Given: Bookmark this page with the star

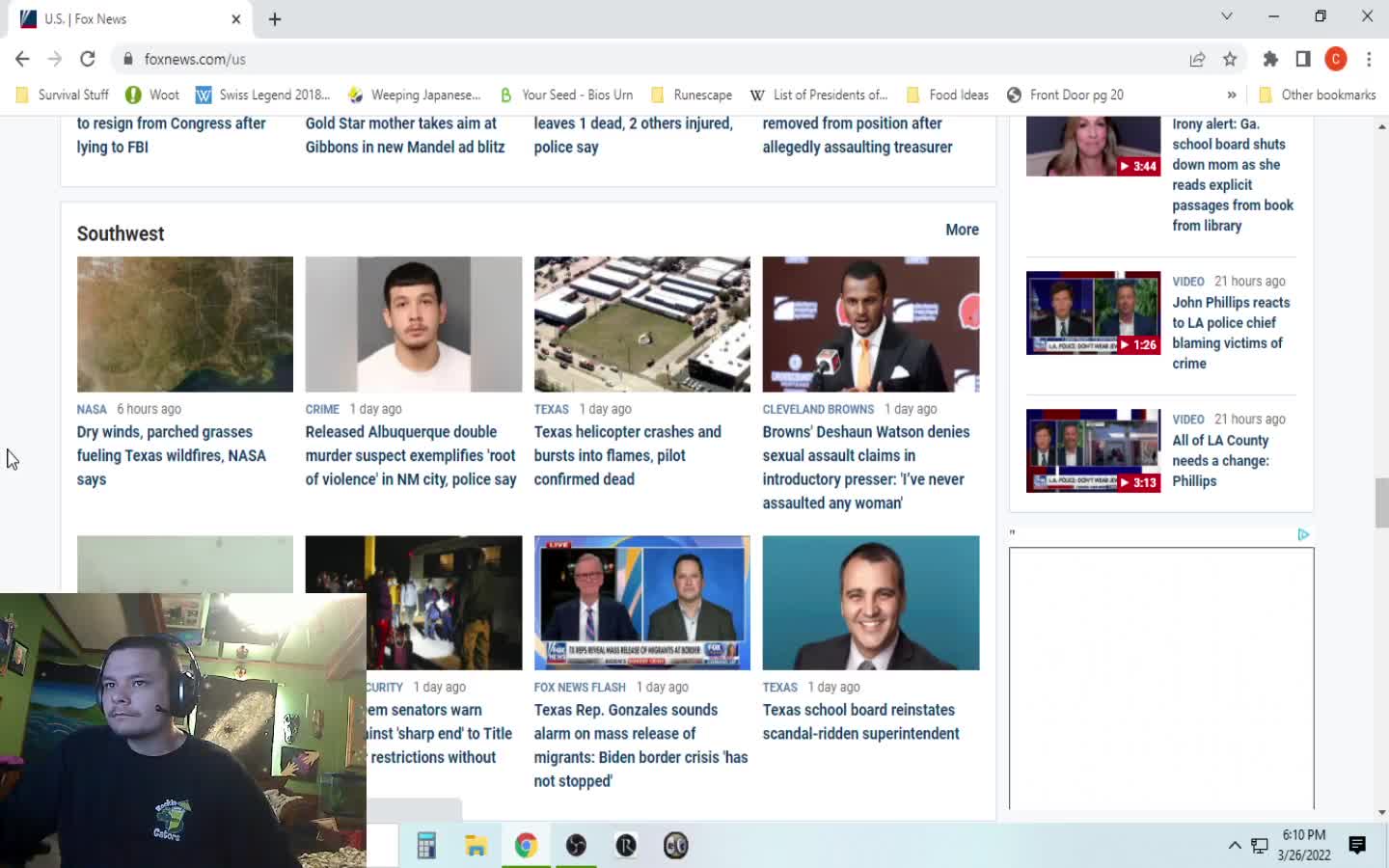Looking at the screenshot, I should (1230, 59).
